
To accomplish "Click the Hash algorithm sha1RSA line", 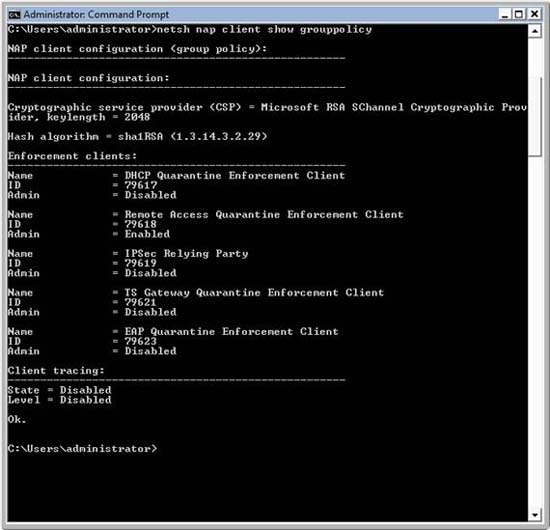I will click(x=138, y=136).
